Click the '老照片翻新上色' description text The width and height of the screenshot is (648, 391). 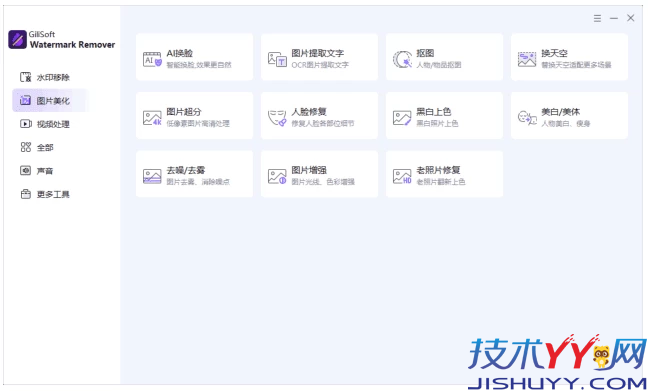point(441,182)
